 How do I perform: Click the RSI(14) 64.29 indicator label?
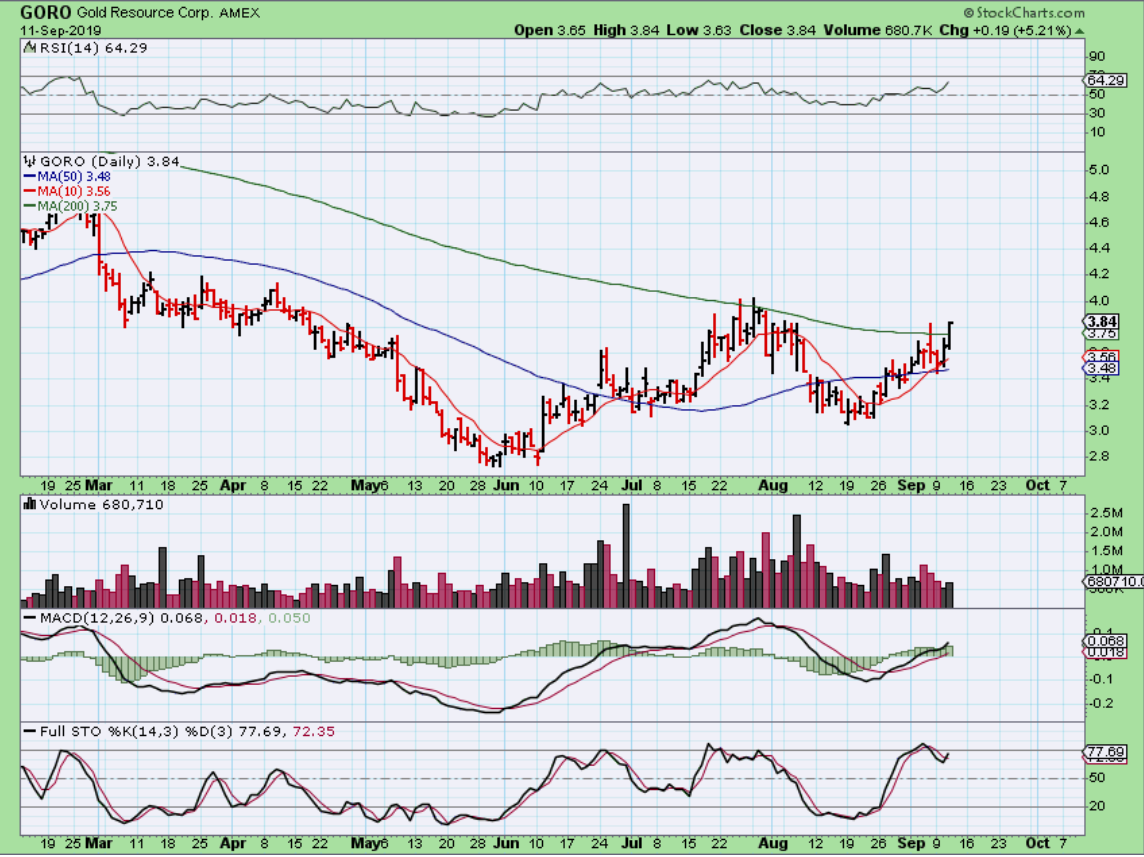[x=93, y=48]
